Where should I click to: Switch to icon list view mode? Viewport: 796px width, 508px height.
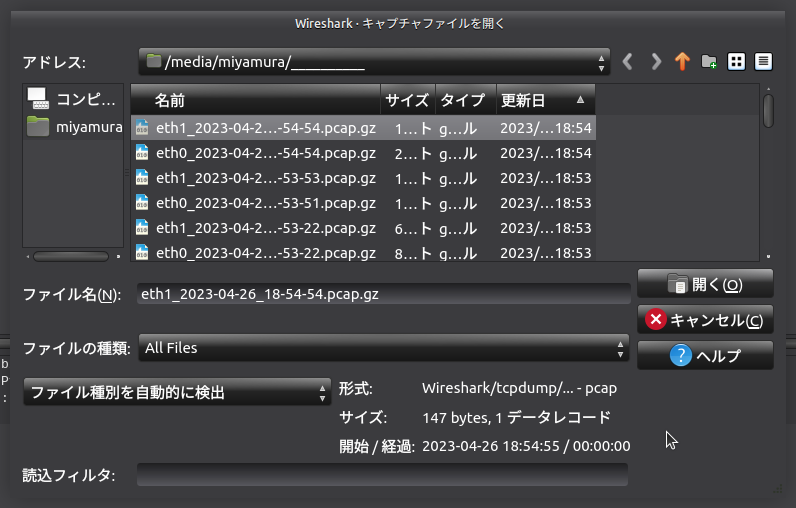click(737, 62)
